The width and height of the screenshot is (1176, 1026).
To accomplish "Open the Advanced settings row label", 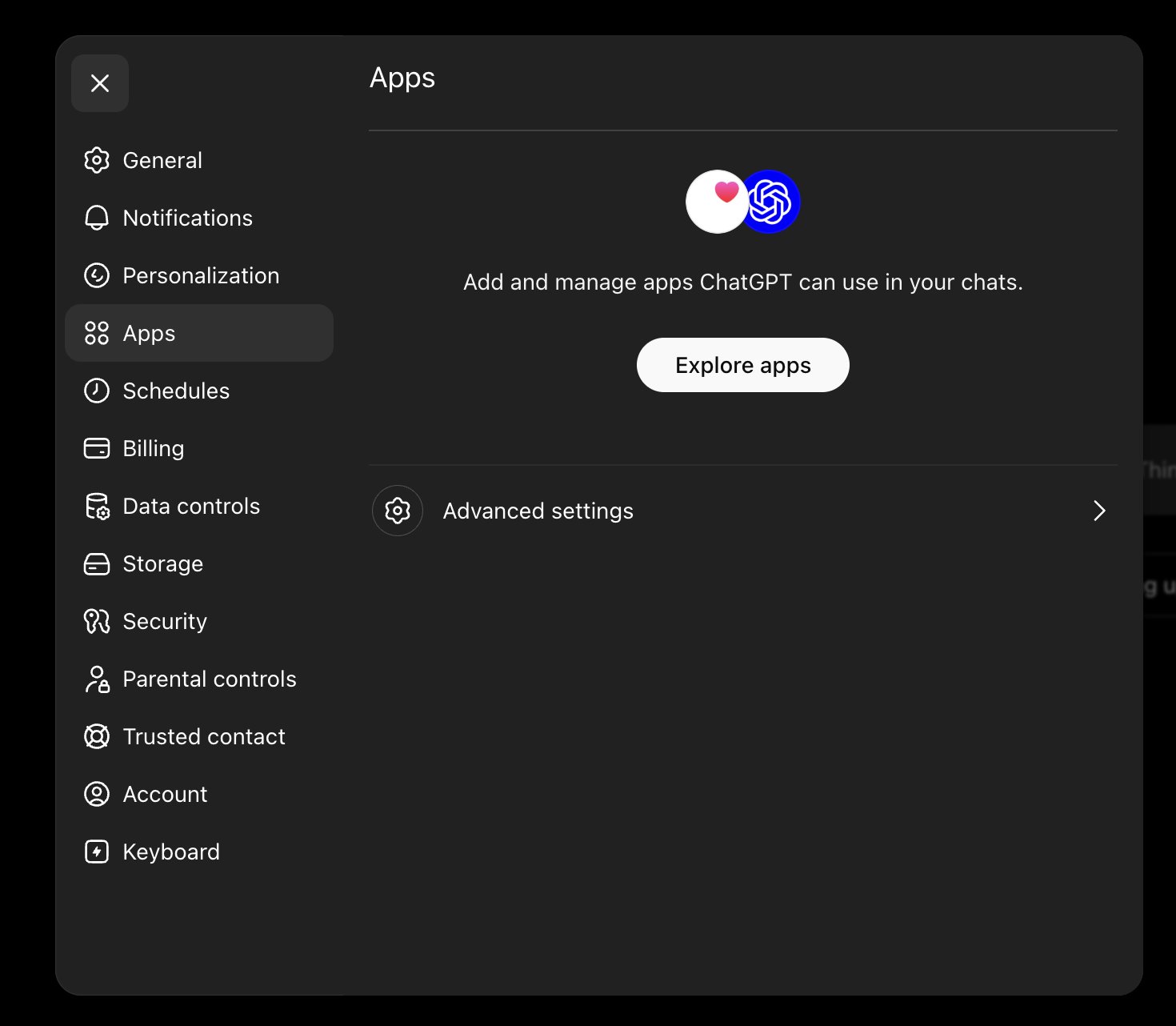I will click(x=538, y=511).
